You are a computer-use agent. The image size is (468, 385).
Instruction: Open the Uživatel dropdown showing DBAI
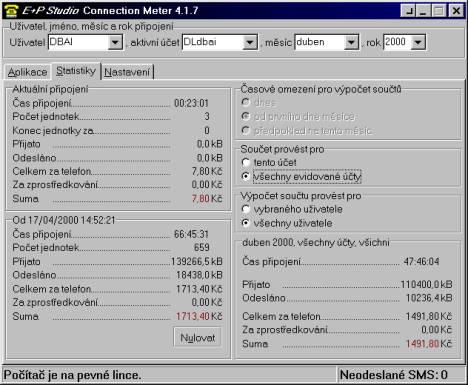115,43
